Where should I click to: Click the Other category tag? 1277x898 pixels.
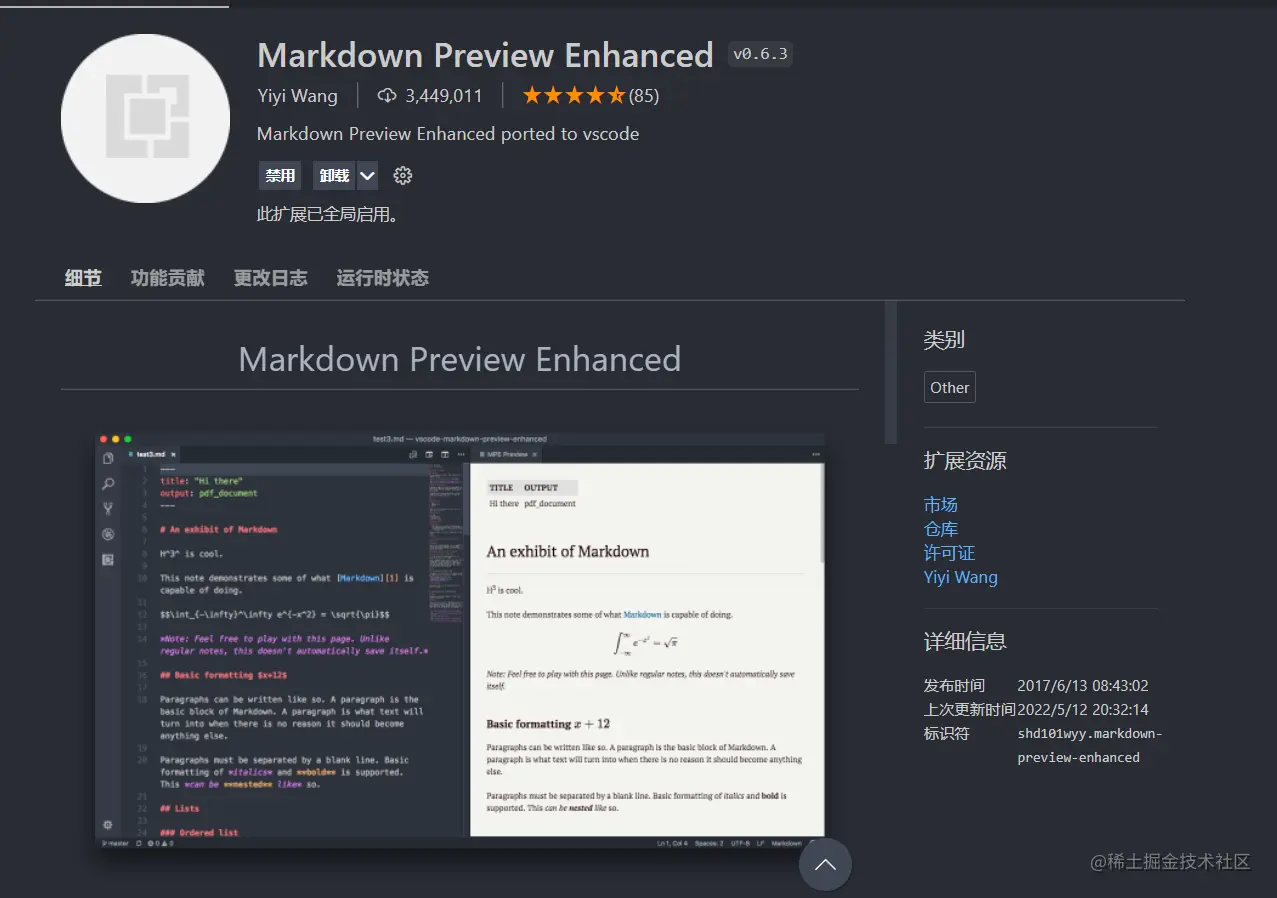tap(950, 388)
